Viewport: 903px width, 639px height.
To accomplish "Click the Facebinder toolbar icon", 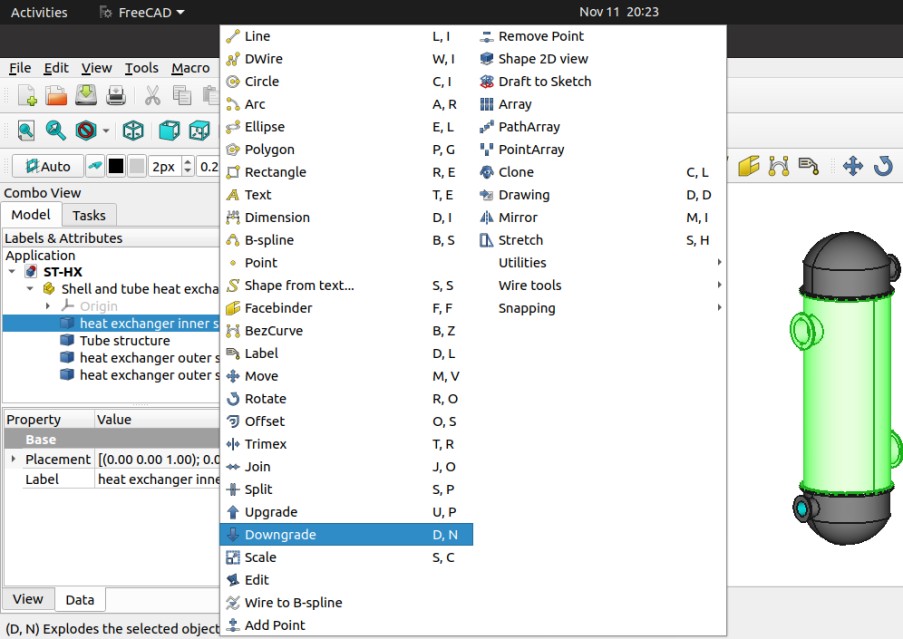I will click(749, 166).
